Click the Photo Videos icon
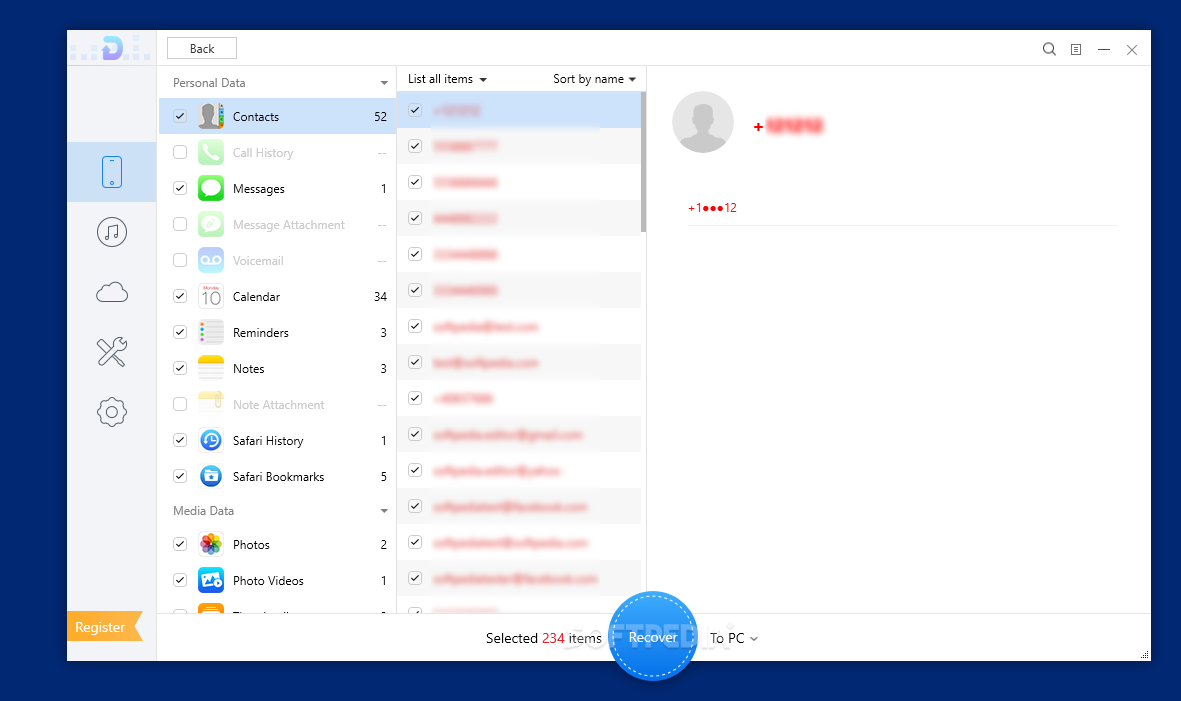This screenshot has width=1181, height=701. click(x=211, y=581)
